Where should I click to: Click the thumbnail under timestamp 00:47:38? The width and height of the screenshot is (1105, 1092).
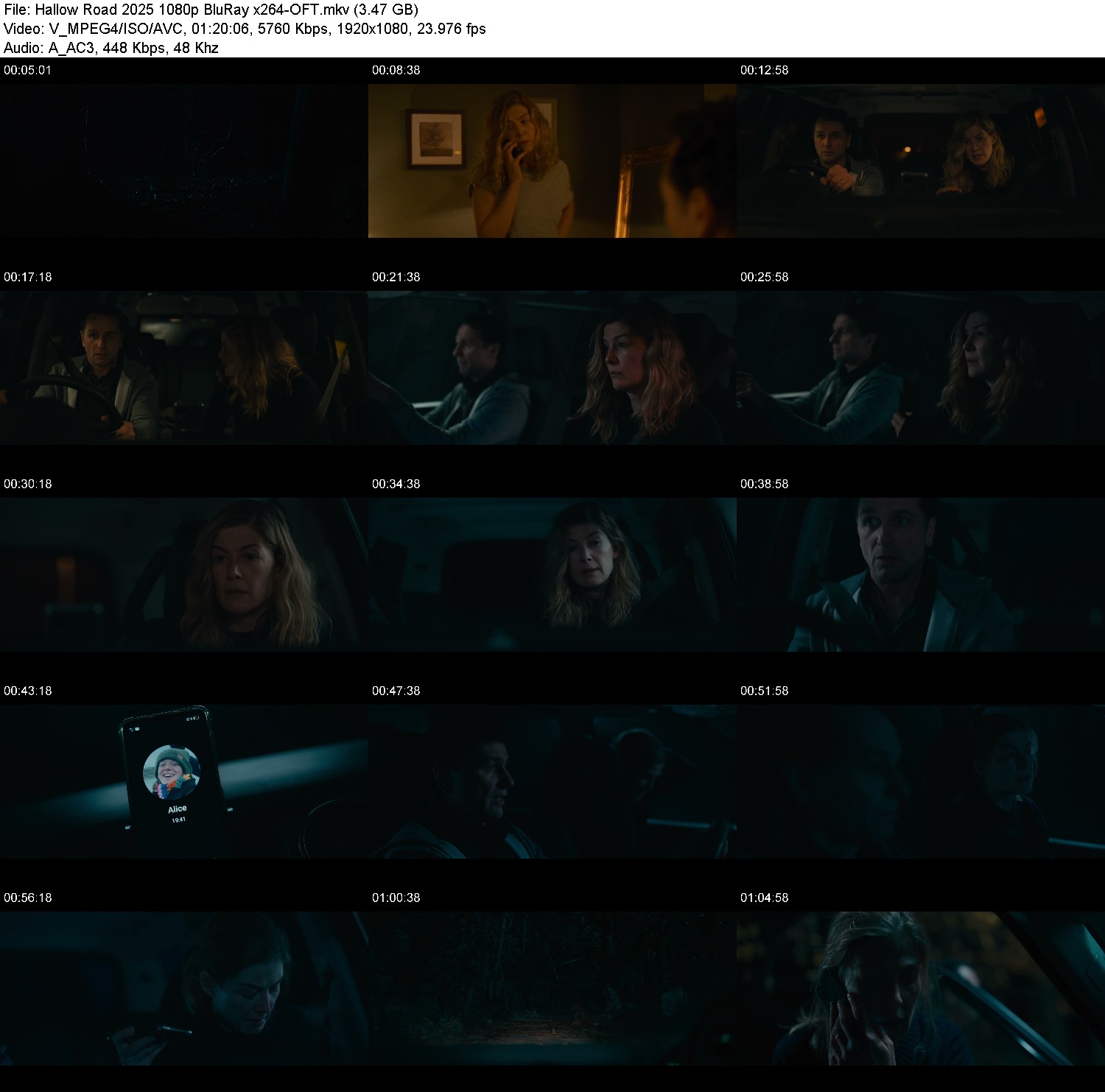(552, 781)
